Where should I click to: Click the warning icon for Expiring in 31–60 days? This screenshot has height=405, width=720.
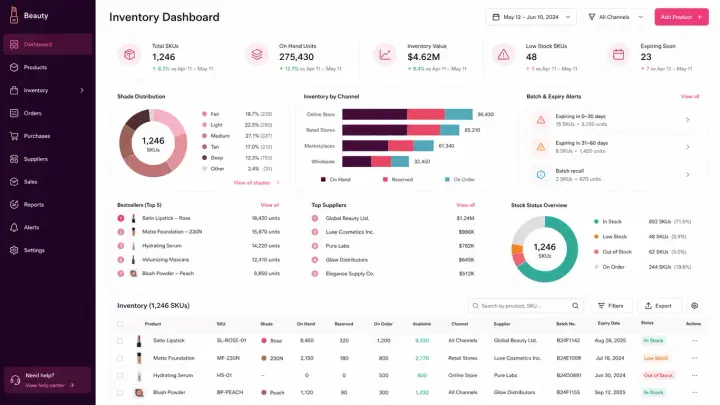pos(541,147)
